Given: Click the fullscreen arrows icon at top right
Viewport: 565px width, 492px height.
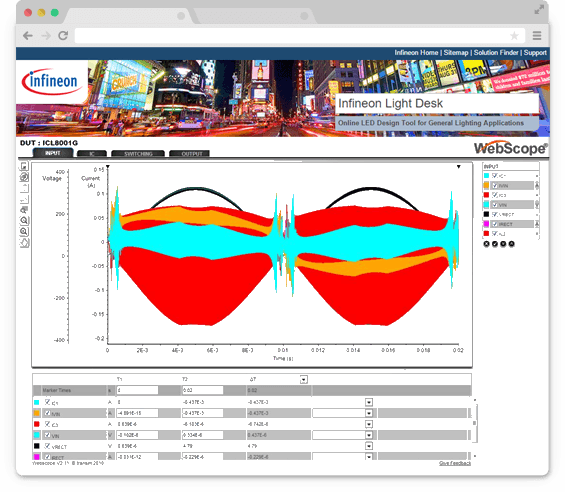Looking at the screenshot, I should 539,9.
